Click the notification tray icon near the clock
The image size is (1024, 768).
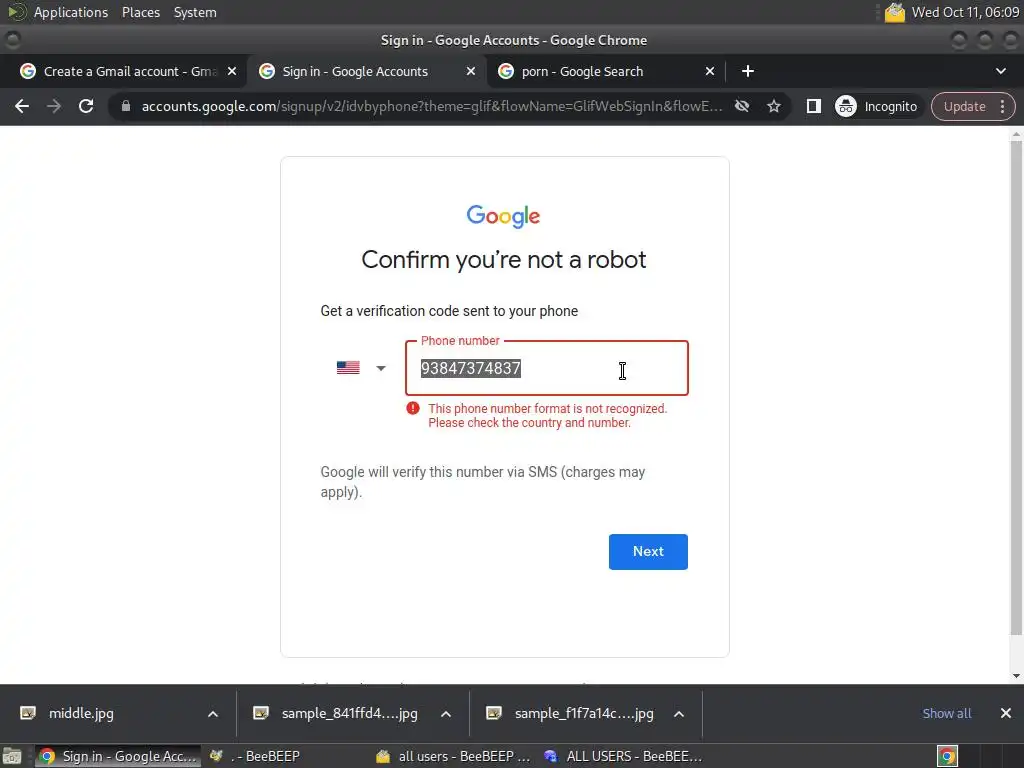tap(895, 12)
